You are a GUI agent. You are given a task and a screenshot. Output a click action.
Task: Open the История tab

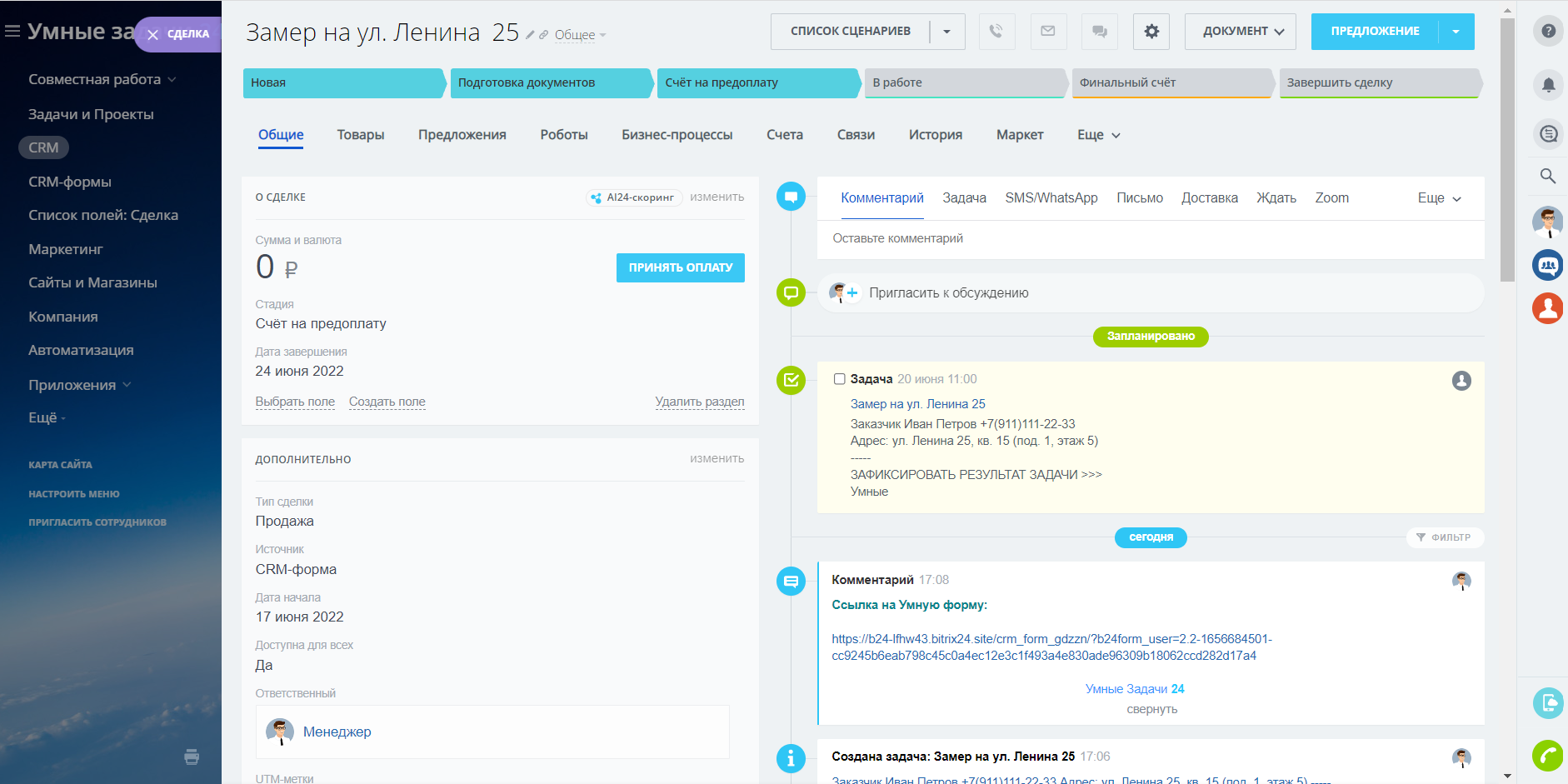[x=935, y=135]
